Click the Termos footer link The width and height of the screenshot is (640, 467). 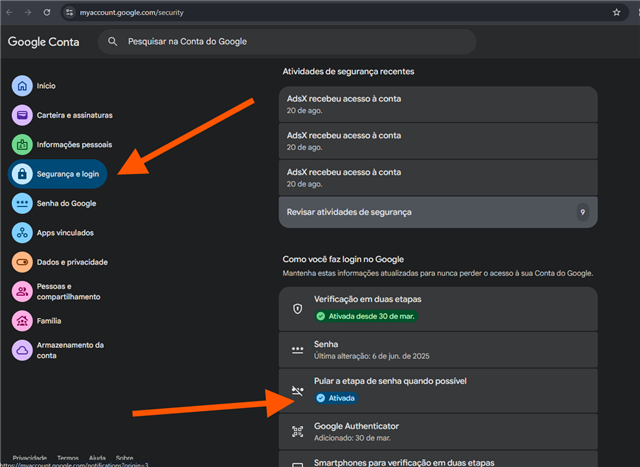[x=68, y=458]
